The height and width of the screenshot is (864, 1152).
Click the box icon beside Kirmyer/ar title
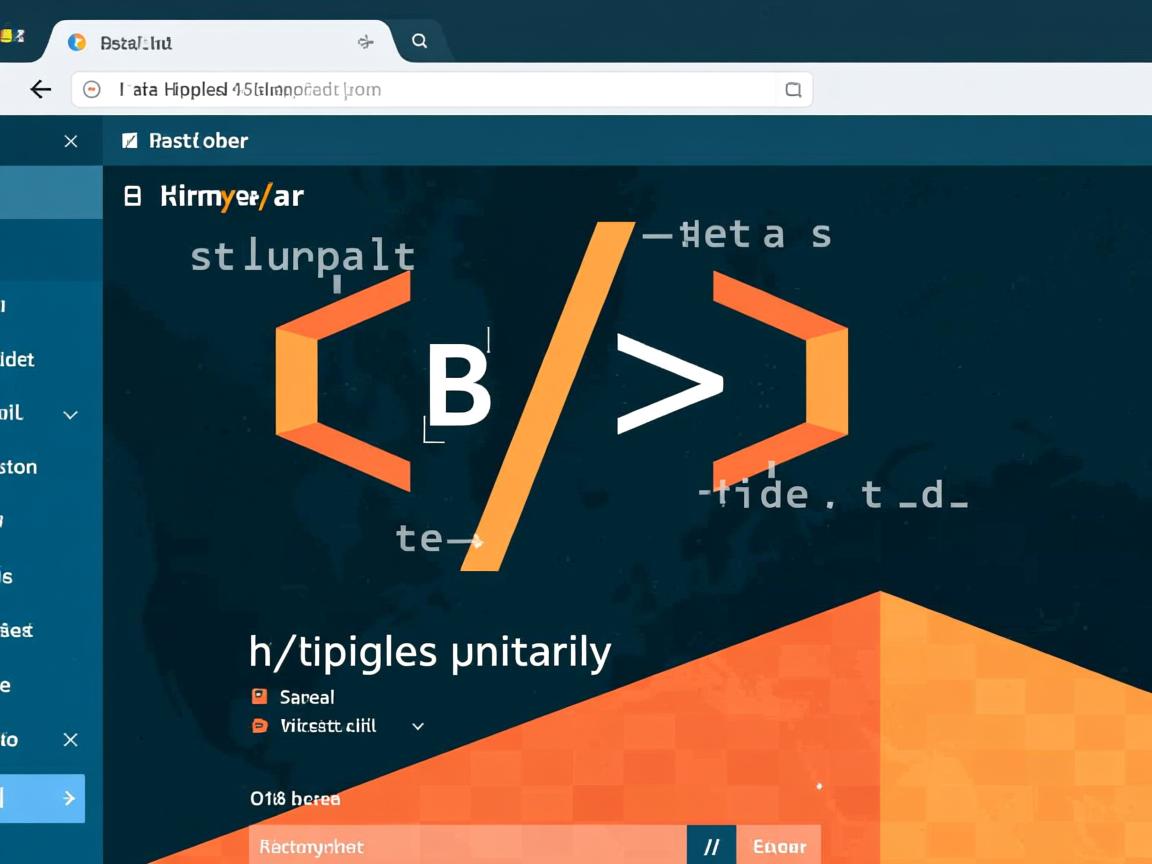pos(132,196)
